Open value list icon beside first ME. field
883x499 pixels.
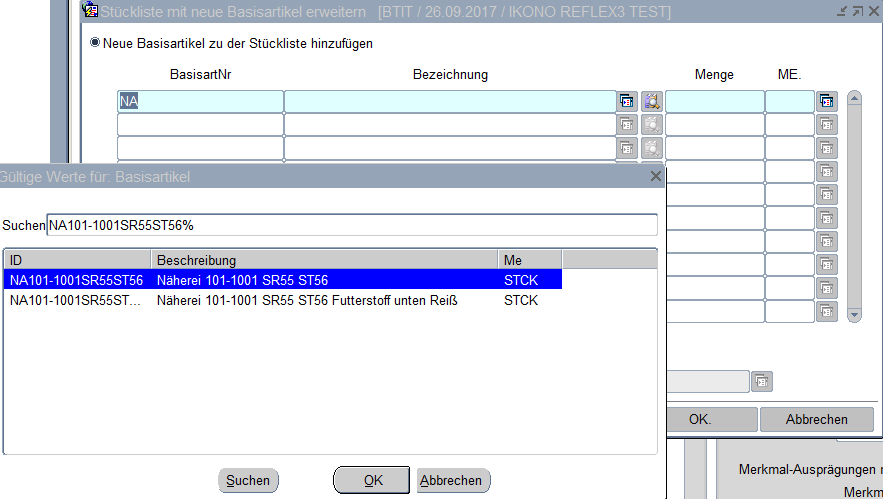(826, 101)
